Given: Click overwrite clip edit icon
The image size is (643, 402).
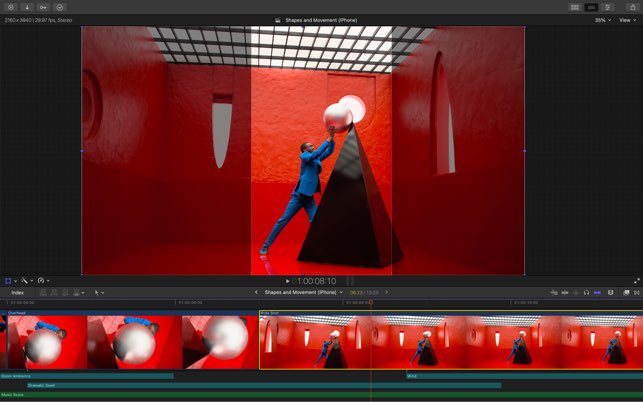Looking at the screenshot, I should (76, 292).
